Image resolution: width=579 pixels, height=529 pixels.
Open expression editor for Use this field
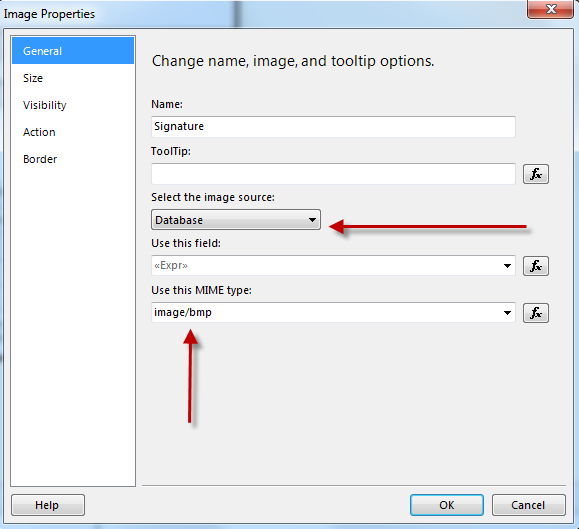tap(535, 266)
